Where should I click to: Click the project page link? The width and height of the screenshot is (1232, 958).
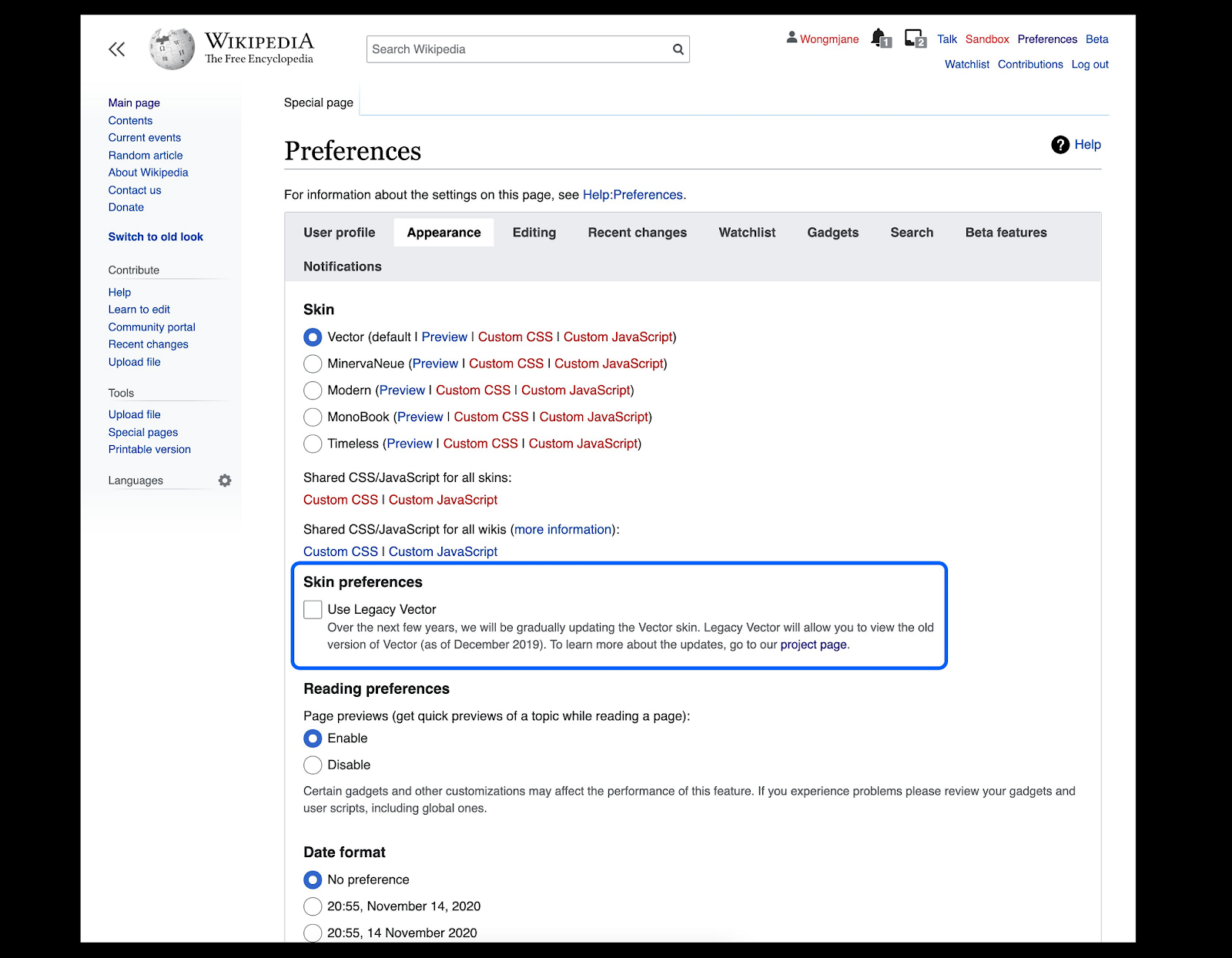pos(813,645)
